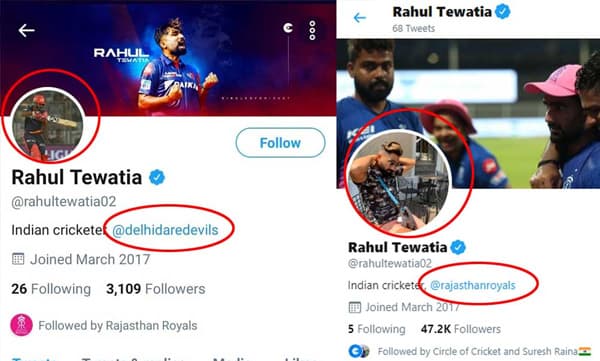The image size is (600, 361).
Task: Open the @delhidaredevils mention link
Action: click(x=165, y=230)
